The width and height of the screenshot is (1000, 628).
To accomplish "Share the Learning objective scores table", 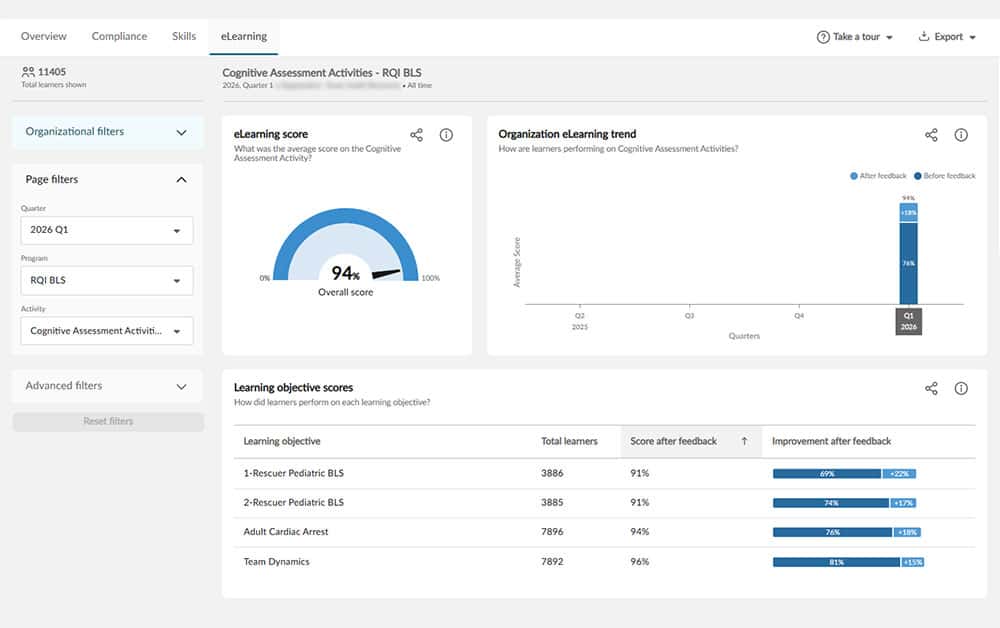I will coord(931,388).
